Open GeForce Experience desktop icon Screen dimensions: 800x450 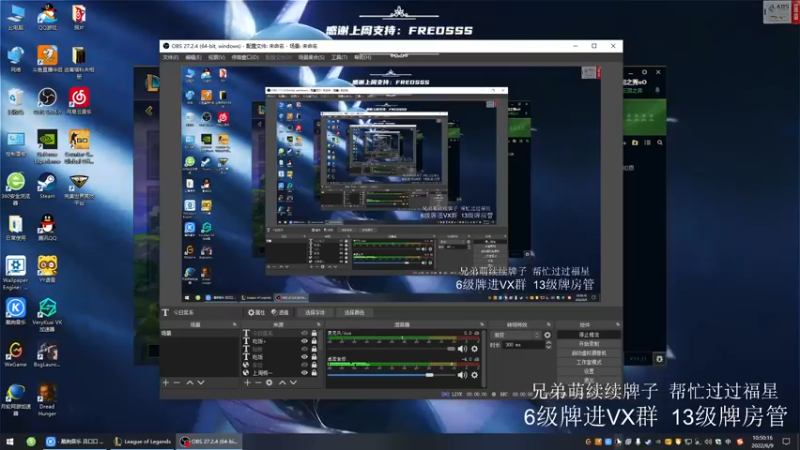tap(47, 146)
